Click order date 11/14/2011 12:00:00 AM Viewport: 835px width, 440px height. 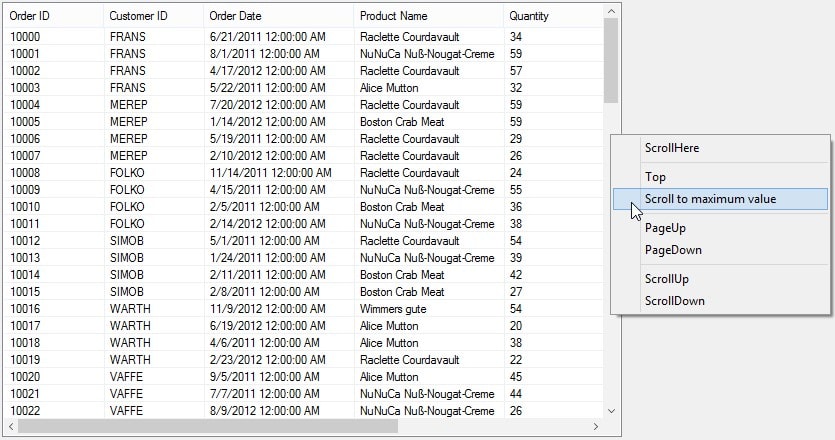(x=279, y=173)
